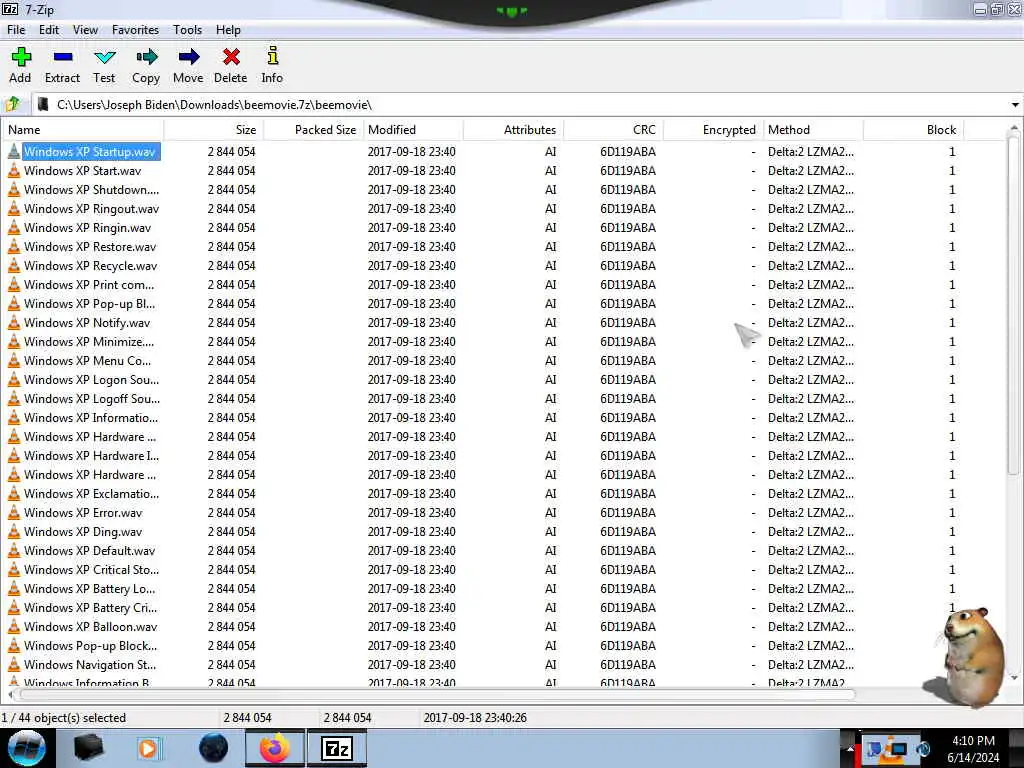The height and width of the screenshot is (768, 1024).
Task: Click the red Delete icon
Action: [231, 57]
